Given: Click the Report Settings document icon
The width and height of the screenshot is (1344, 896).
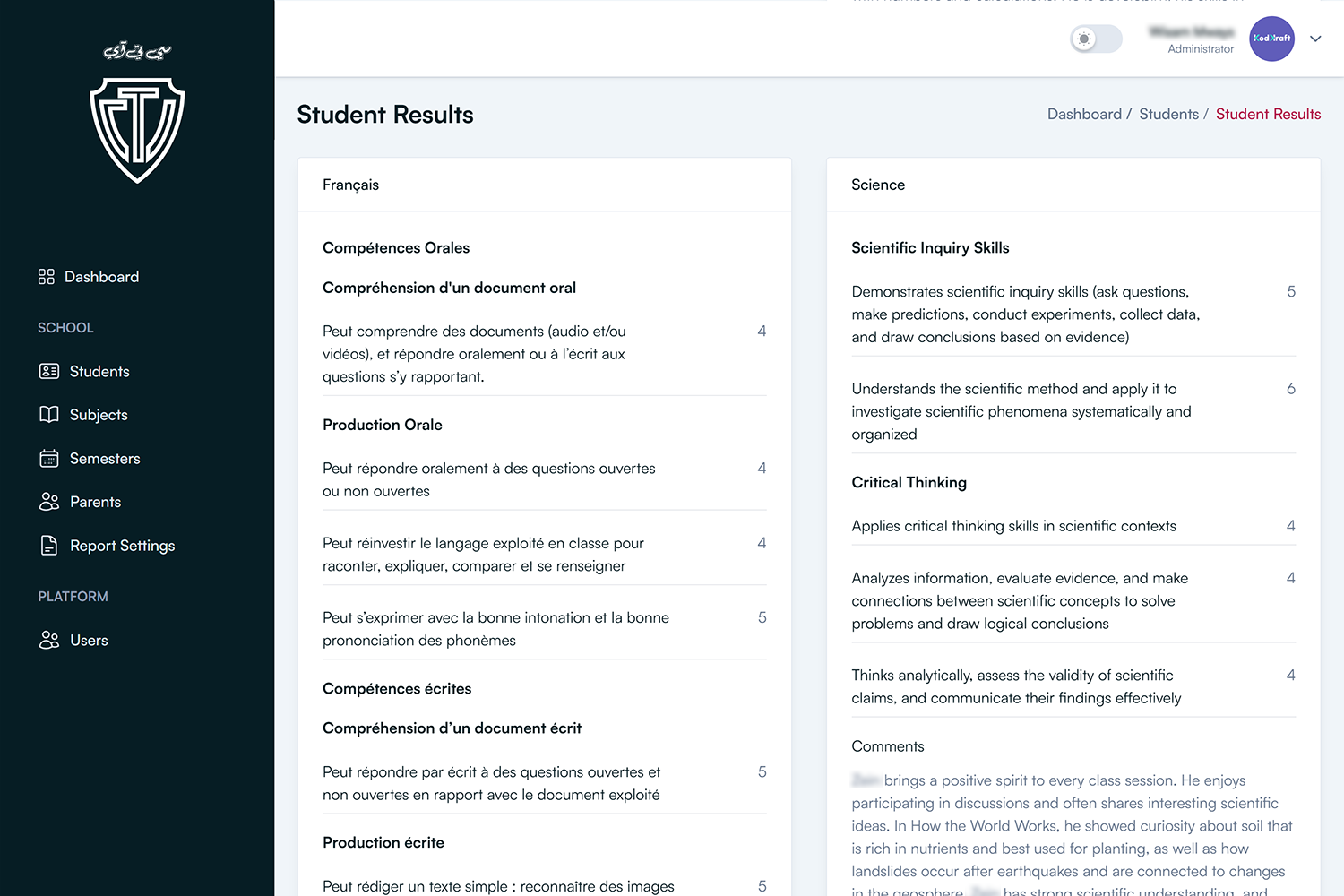Looking at the screenshot, I should [x=49, y=546].
